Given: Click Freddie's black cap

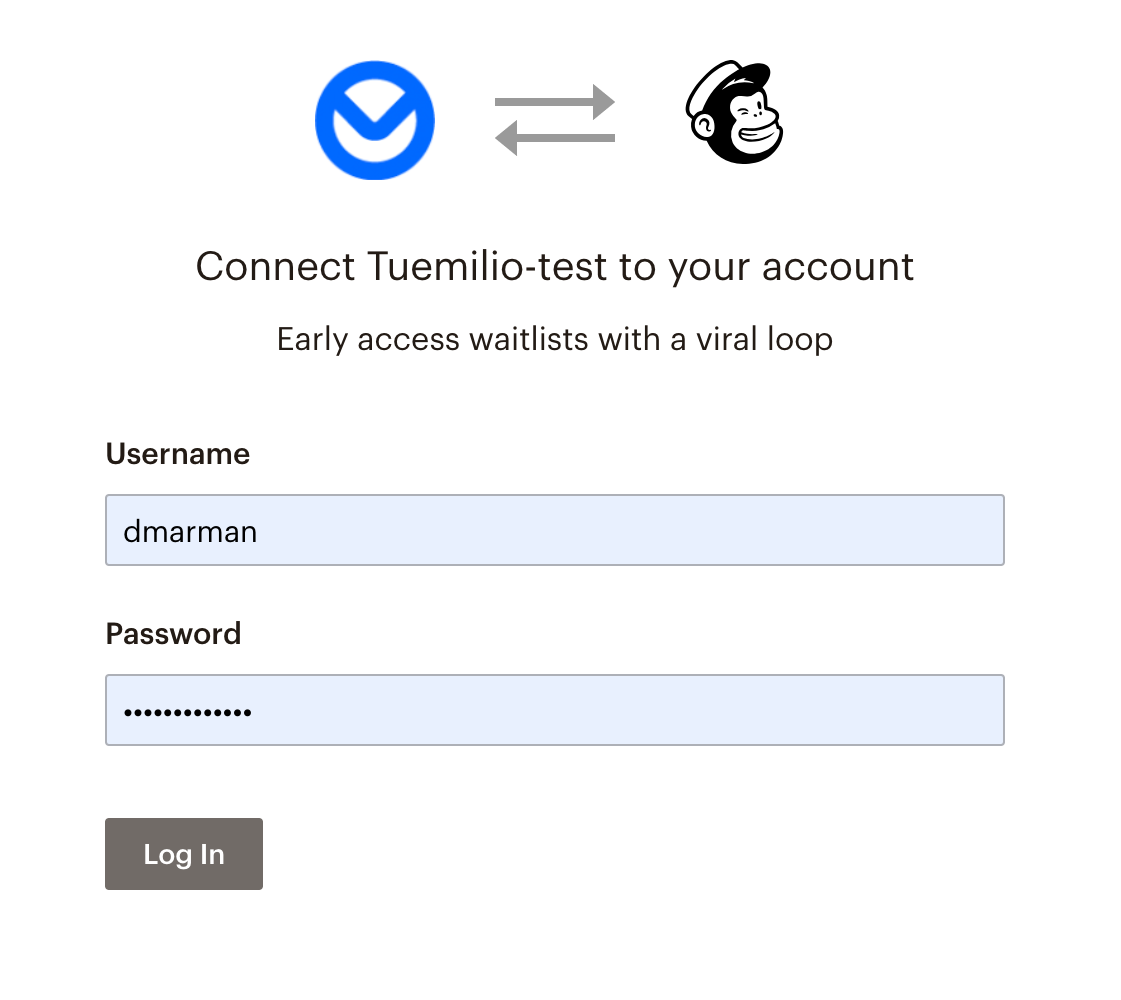Looking at the screenshot, I should coord(735,80).
